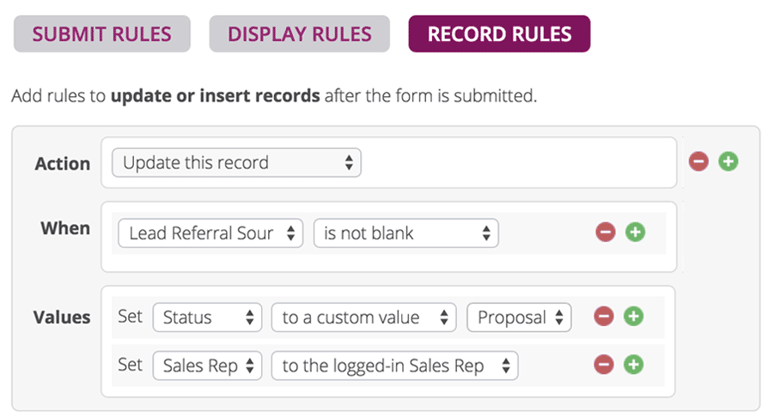Remove the Status value row
Viewport: 768px width, 417px height.
click(x=603, y=317)
